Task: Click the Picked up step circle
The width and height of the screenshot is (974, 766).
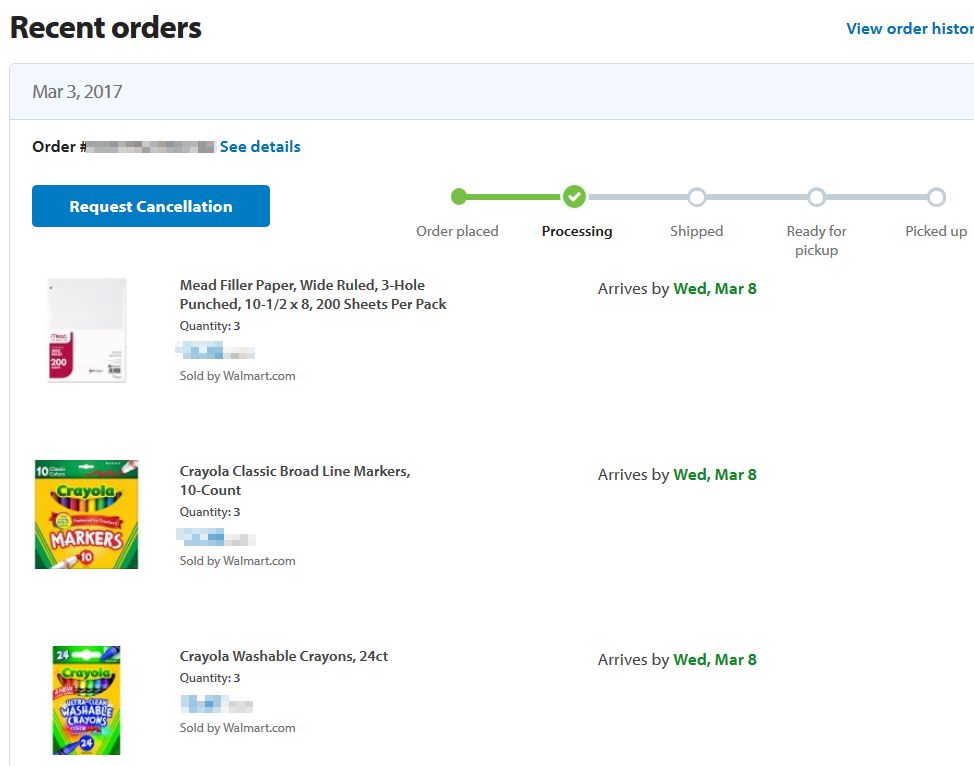Action: [936, 197]
